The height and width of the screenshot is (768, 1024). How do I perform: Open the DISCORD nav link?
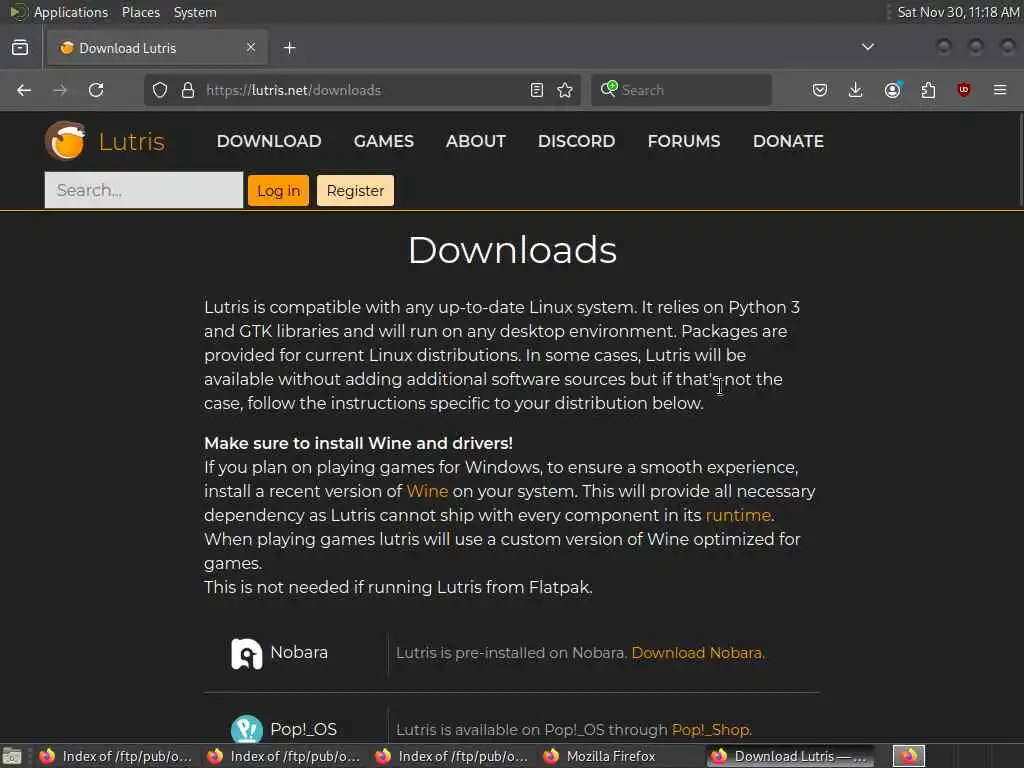[577, 141]
